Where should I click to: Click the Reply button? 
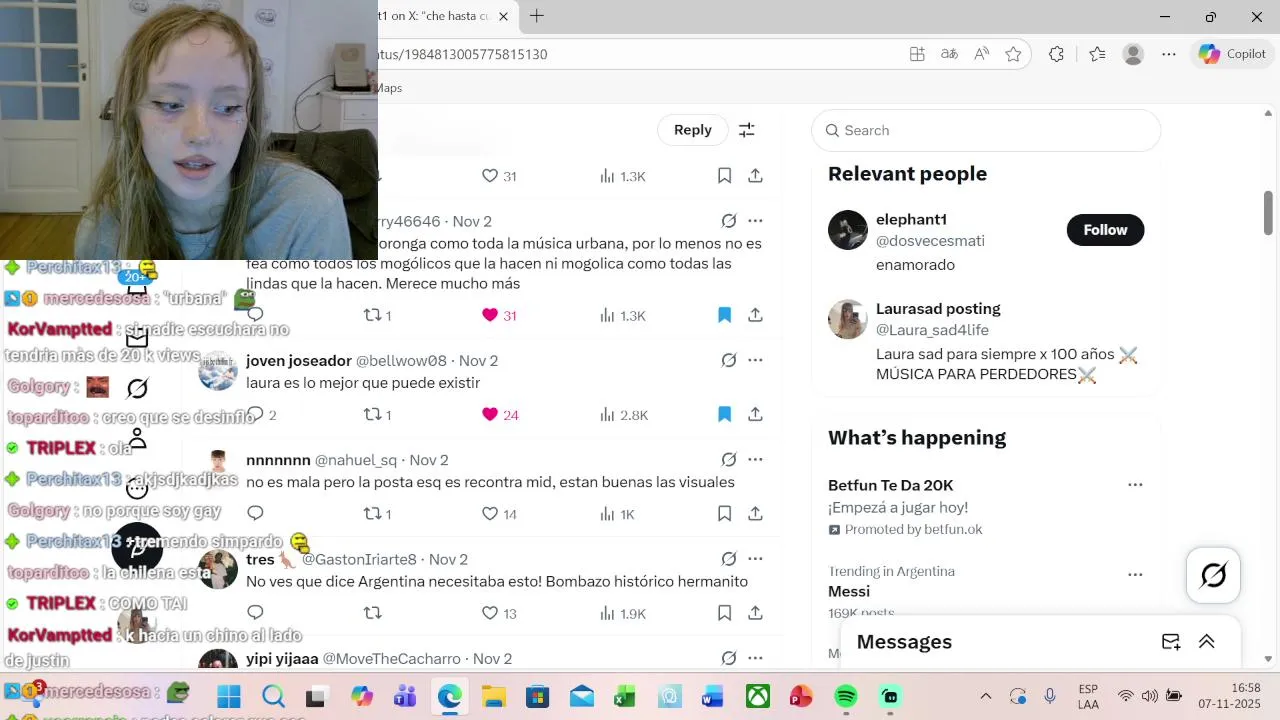(x=692, y=130)
